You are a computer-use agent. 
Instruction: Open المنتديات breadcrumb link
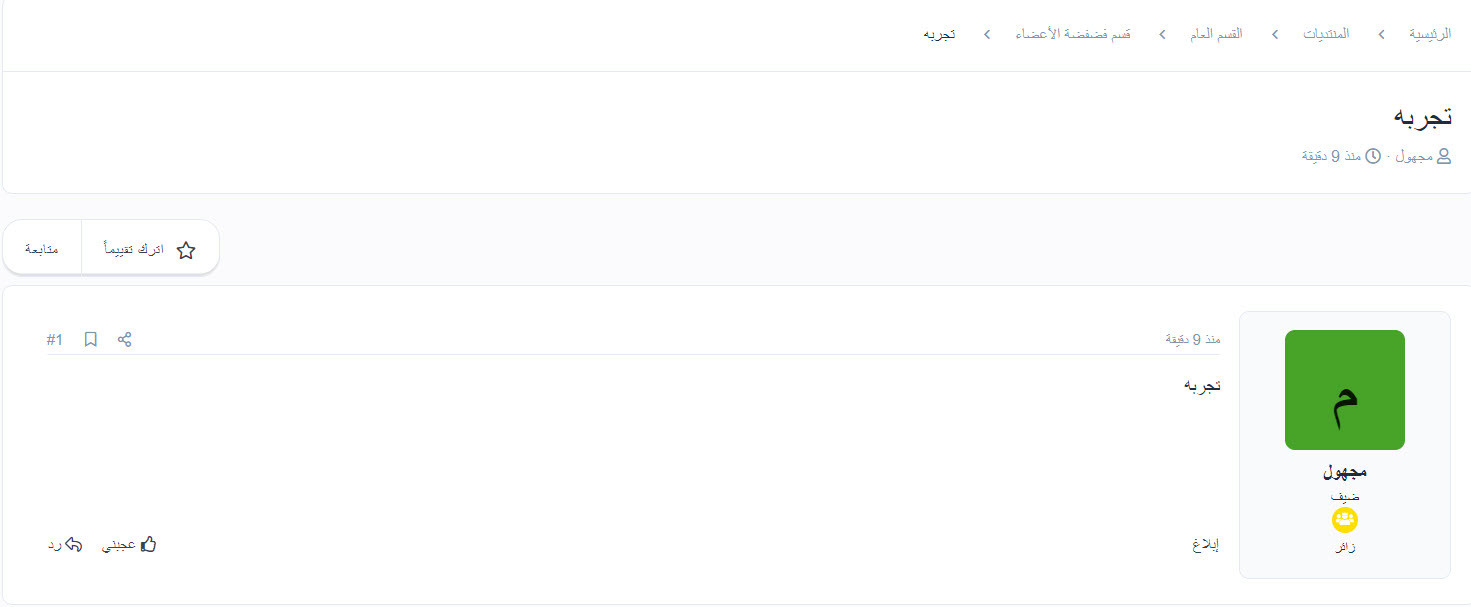click(1326, 34)
